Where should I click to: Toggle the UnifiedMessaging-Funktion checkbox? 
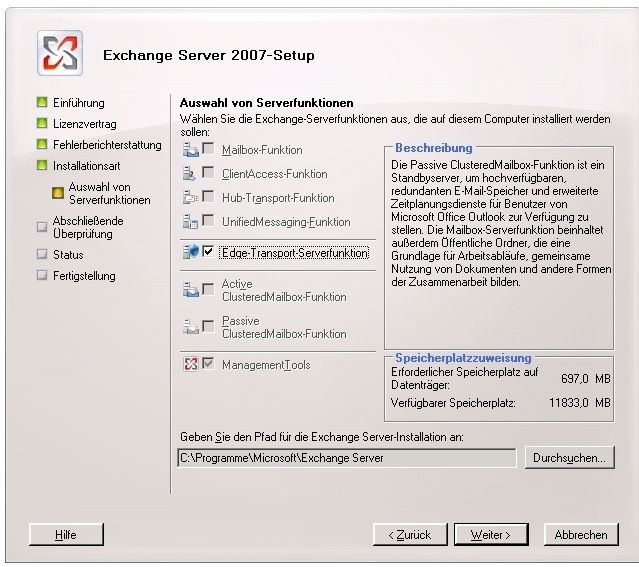[208, 221]
